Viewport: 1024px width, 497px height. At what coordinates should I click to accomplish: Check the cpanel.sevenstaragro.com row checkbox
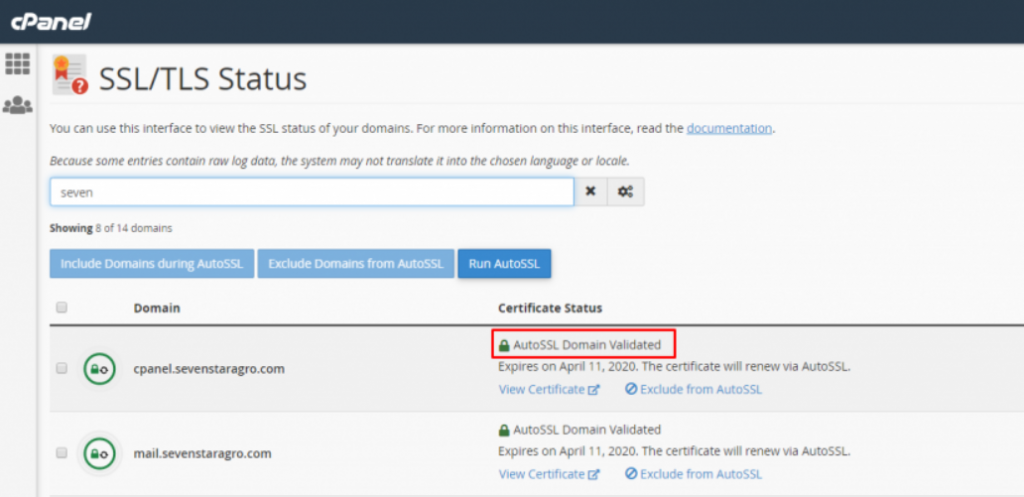61,368
